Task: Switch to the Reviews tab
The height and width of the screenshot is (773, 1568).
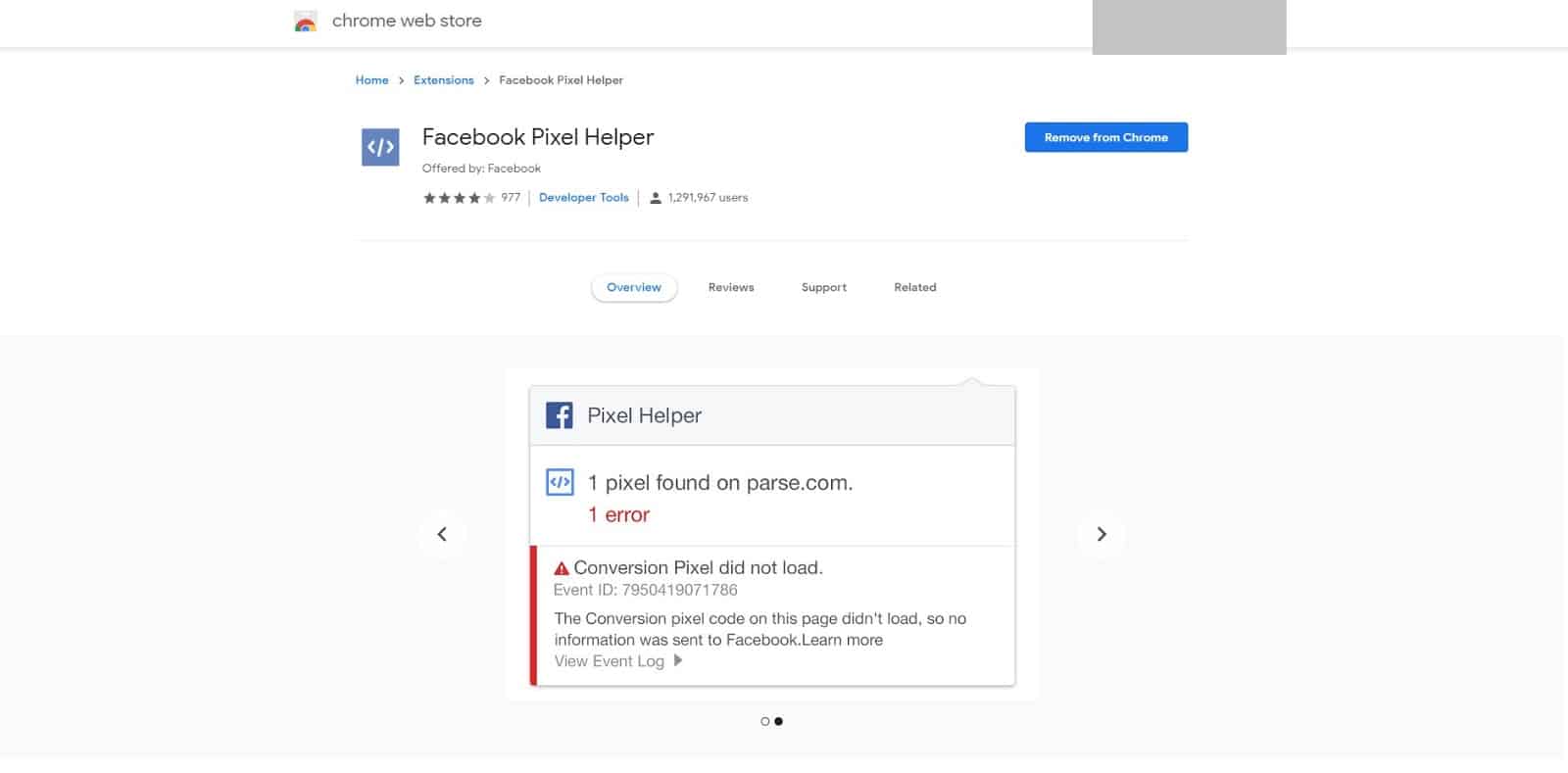Action: pos(731,287)
